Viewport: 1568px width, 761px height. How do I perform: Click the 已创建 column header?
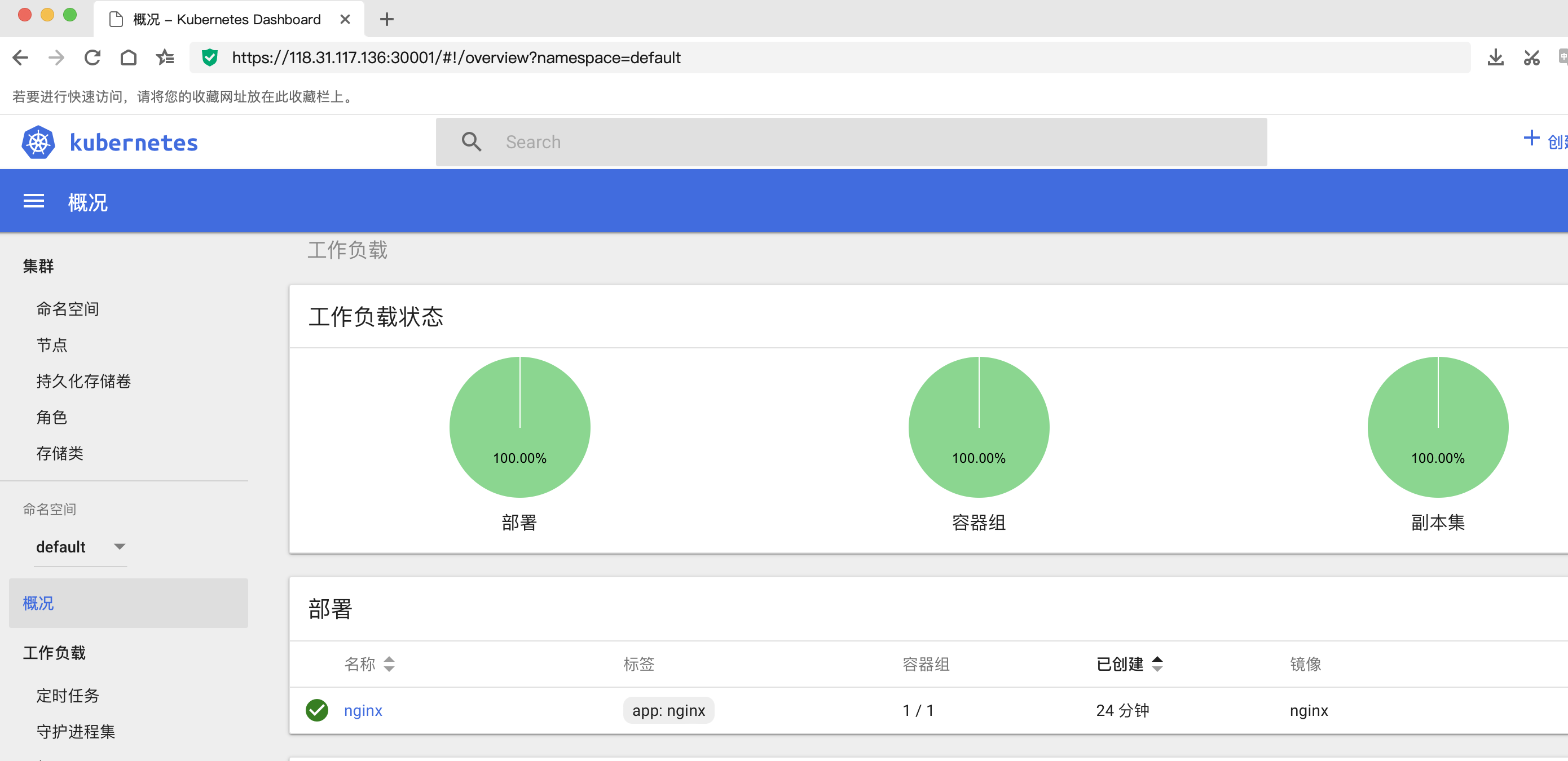click(1120, 664)
